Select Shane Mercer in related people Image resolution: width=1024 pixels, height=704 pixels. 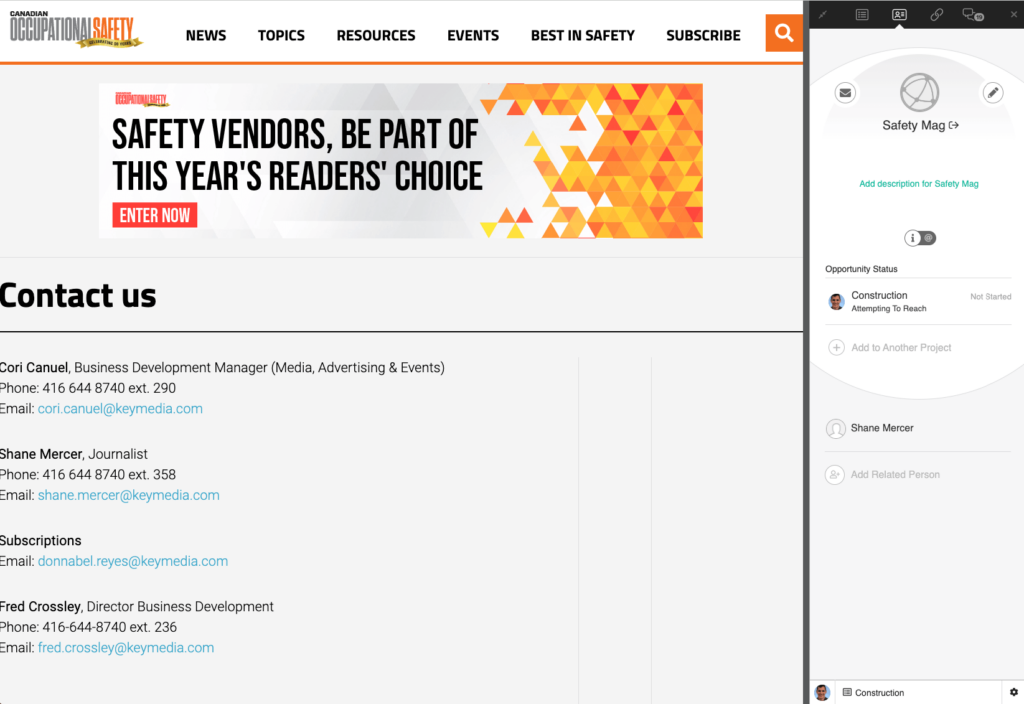click(881, 428)
